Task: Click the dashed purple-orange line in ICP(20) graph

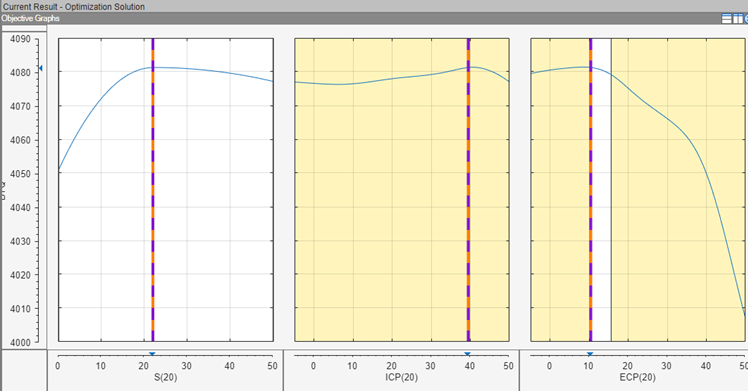Action: point(468,191)
